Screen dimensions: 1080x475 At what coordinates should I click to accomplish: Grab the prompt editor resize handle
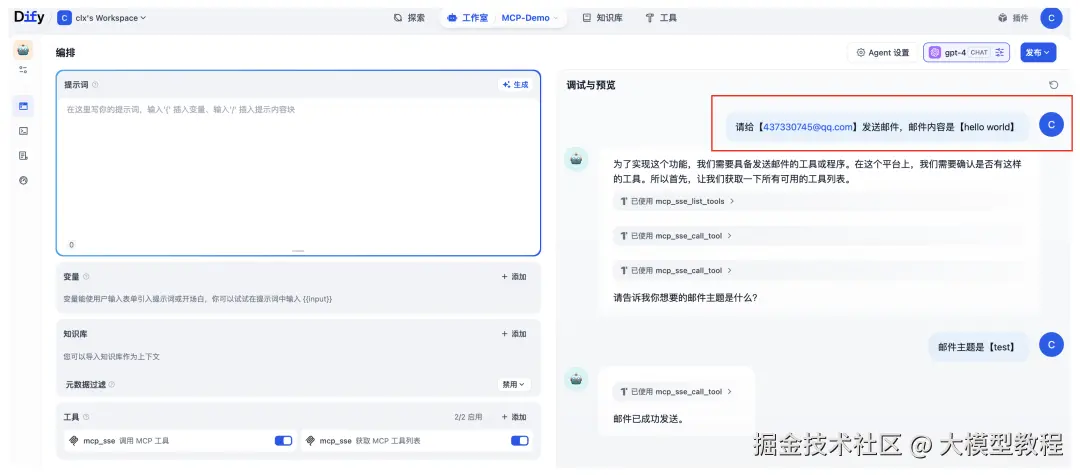298,251
